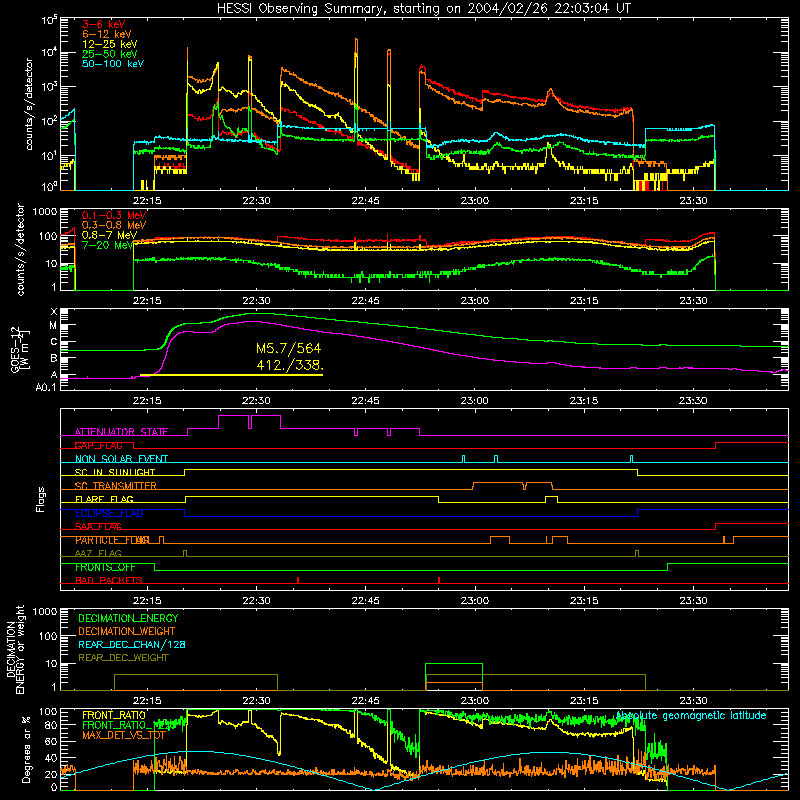Click the 412./338. flare position annotation
Viewport: 800px width, 800px height.
[290, 365]
